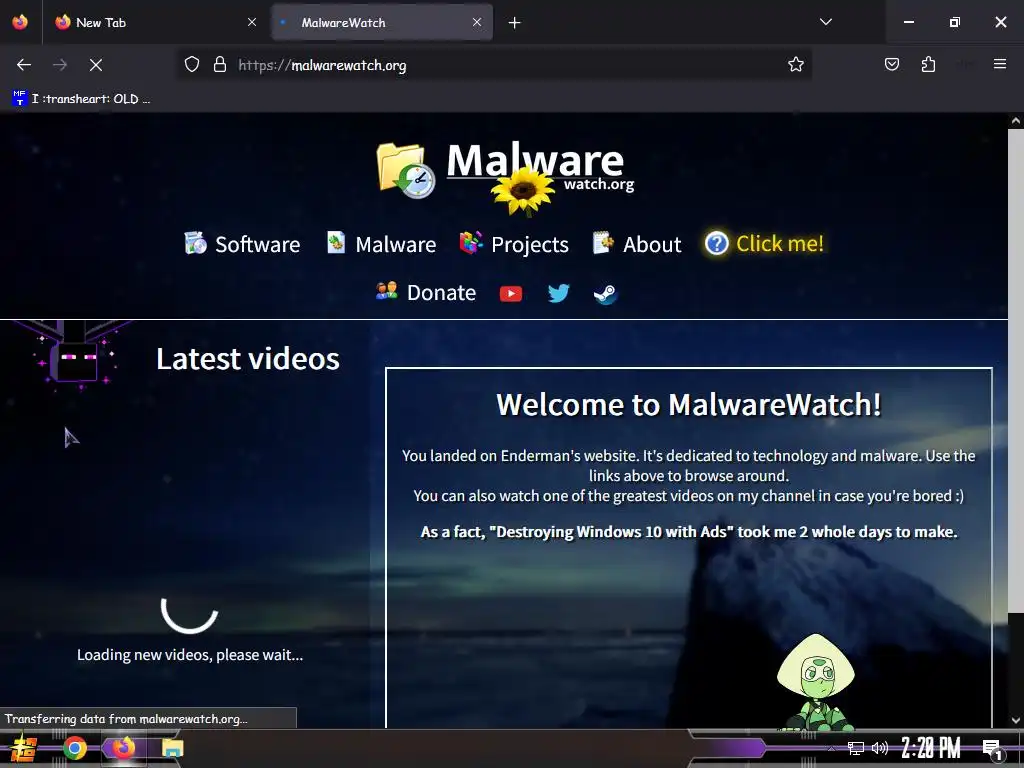
Task: Open the notification center icon
Action: click(x=992, y=749)
